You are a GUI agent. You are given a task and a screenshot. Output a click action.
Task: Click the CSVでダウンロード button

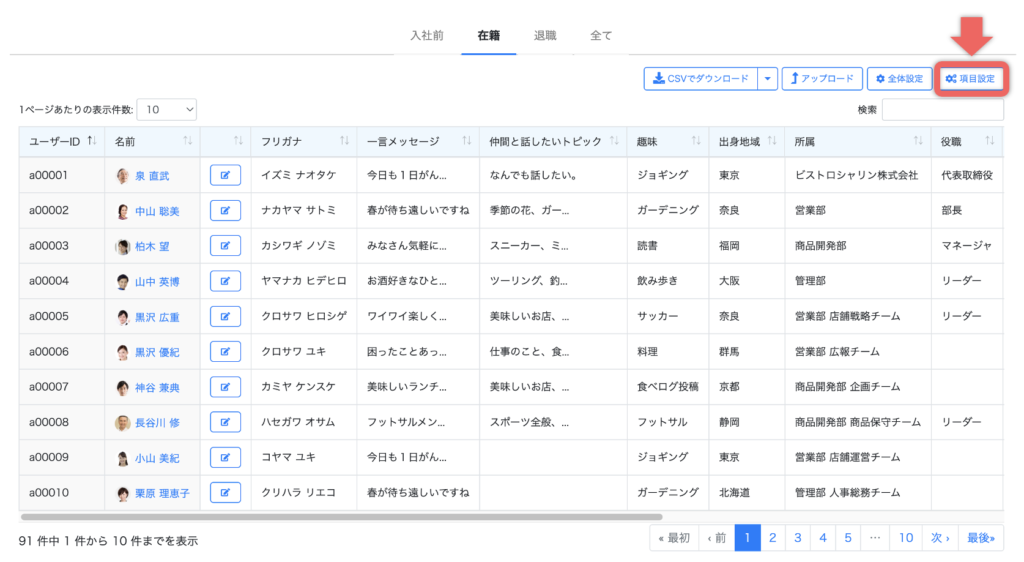699,78
